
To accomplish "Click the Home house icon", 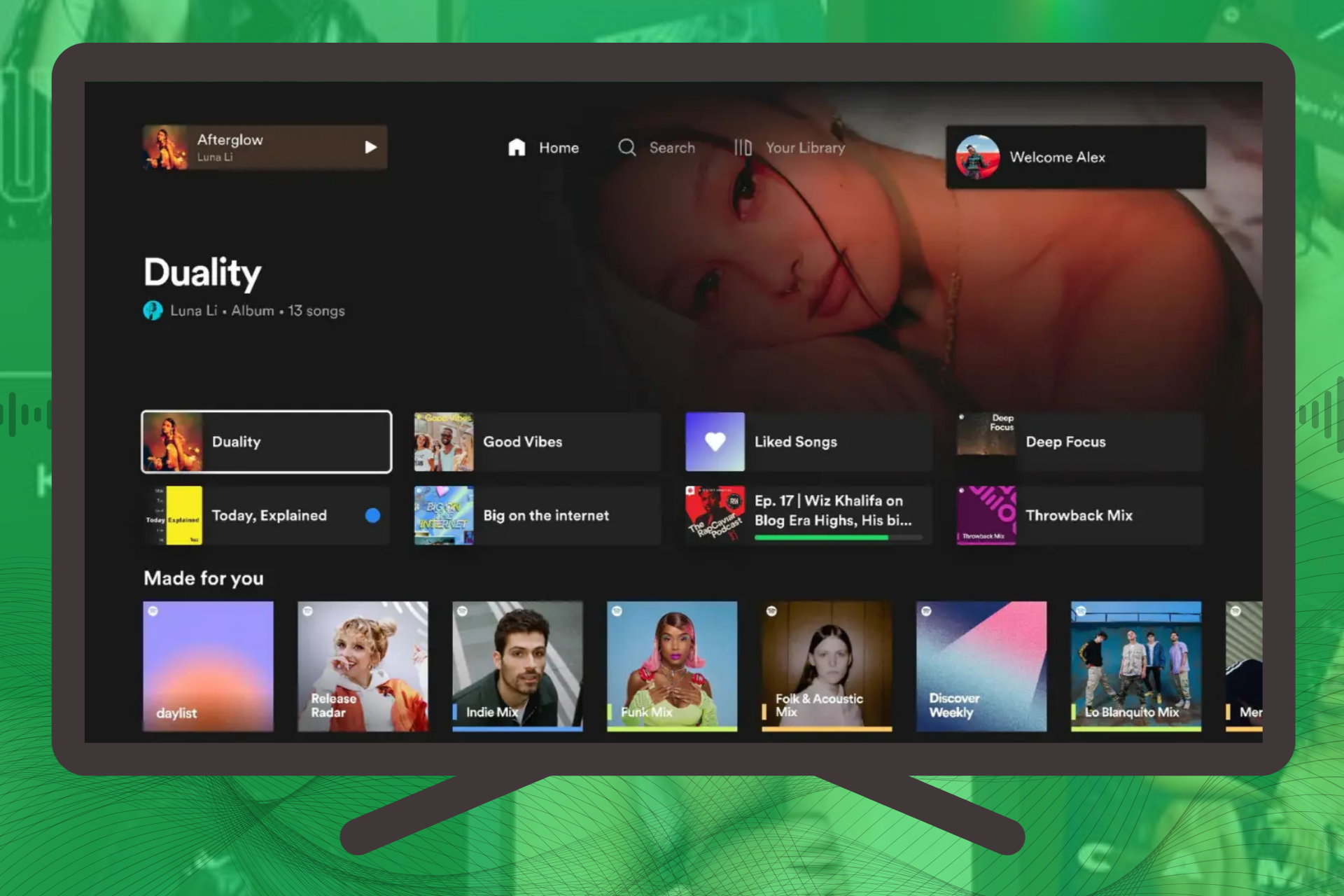I will pos(517,147).
